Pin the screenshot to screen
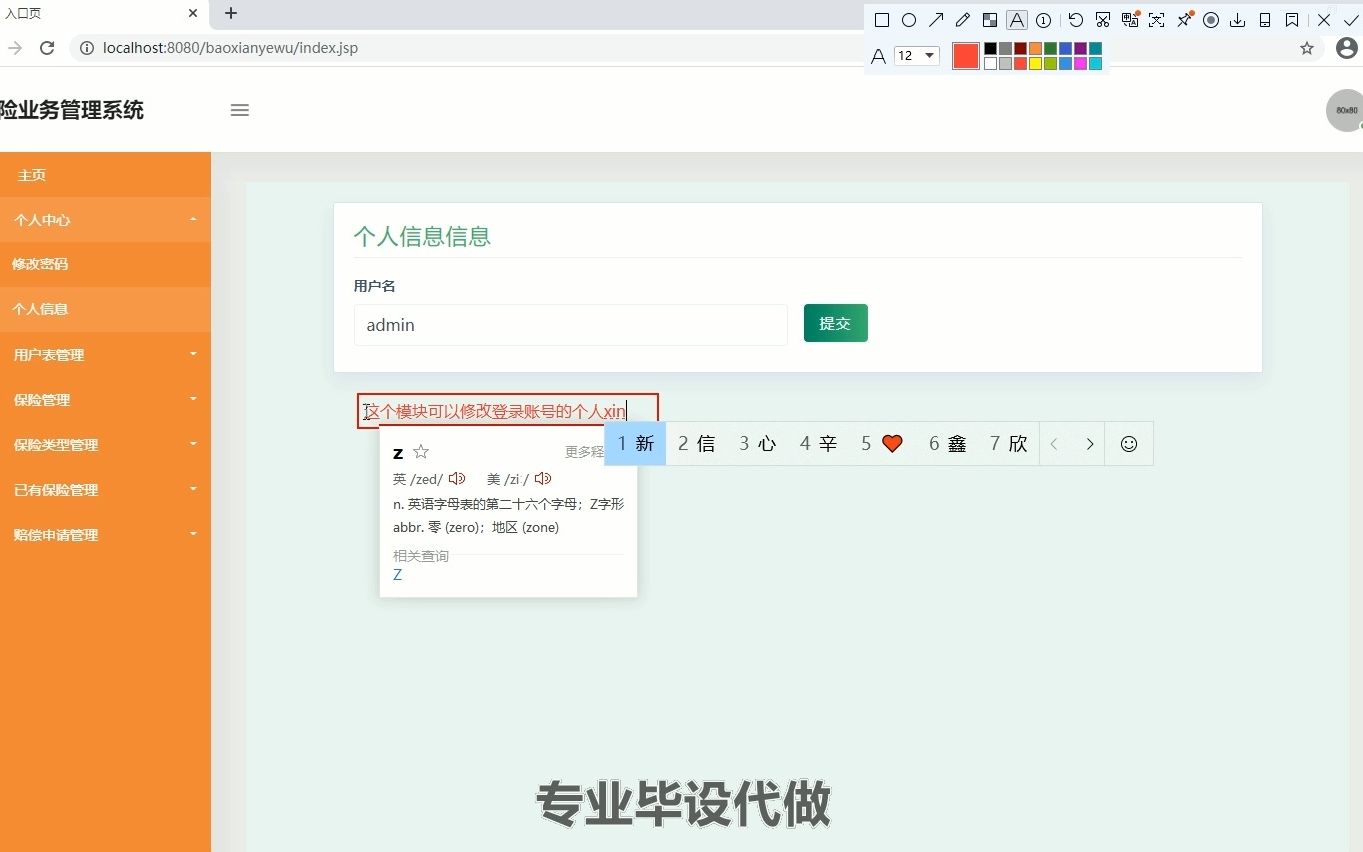The height and width of the screenshot is (852, 1363). coord(1184,19)
